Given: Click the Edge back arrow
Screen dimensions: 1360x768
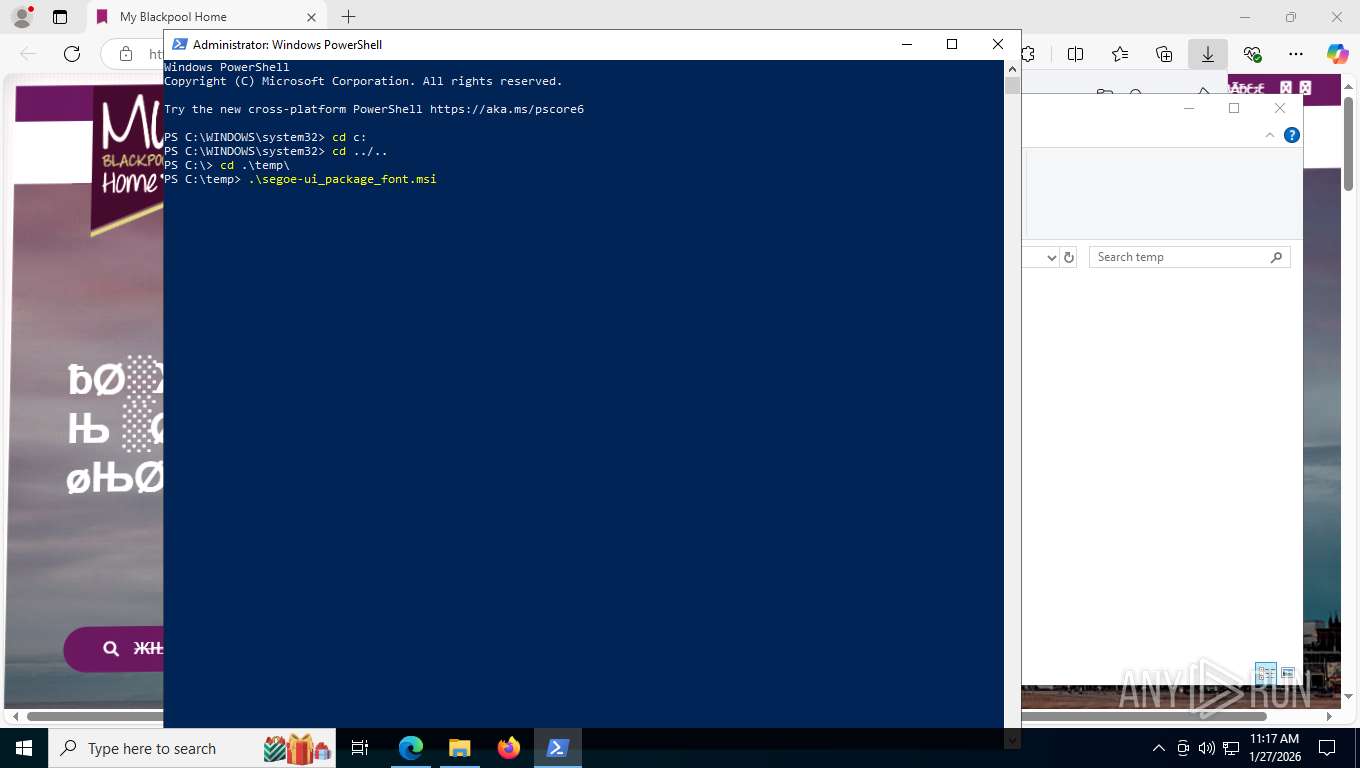Looking at the screenshot, I should [28, 54].
